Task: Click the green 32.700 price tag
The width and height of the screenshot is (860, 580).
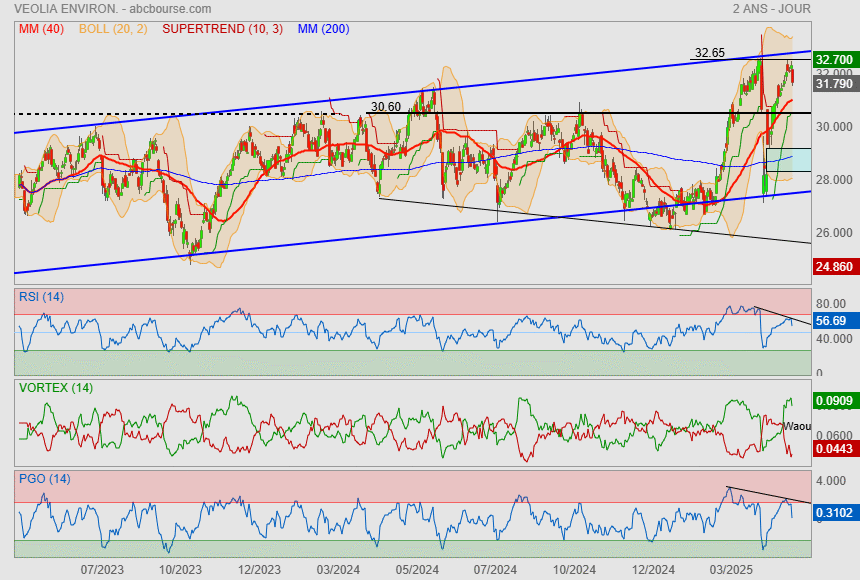Action: click(834, 59)
